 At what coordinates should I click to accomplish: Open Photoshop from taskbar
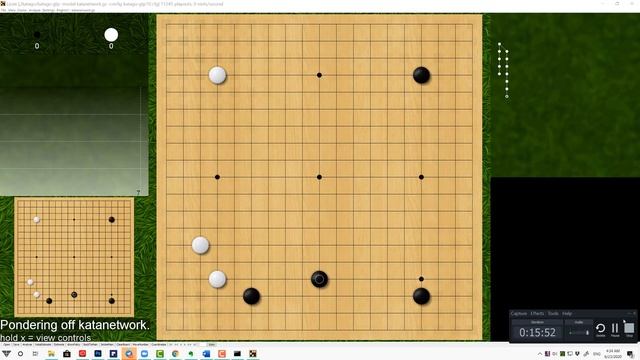pos(98,353)
